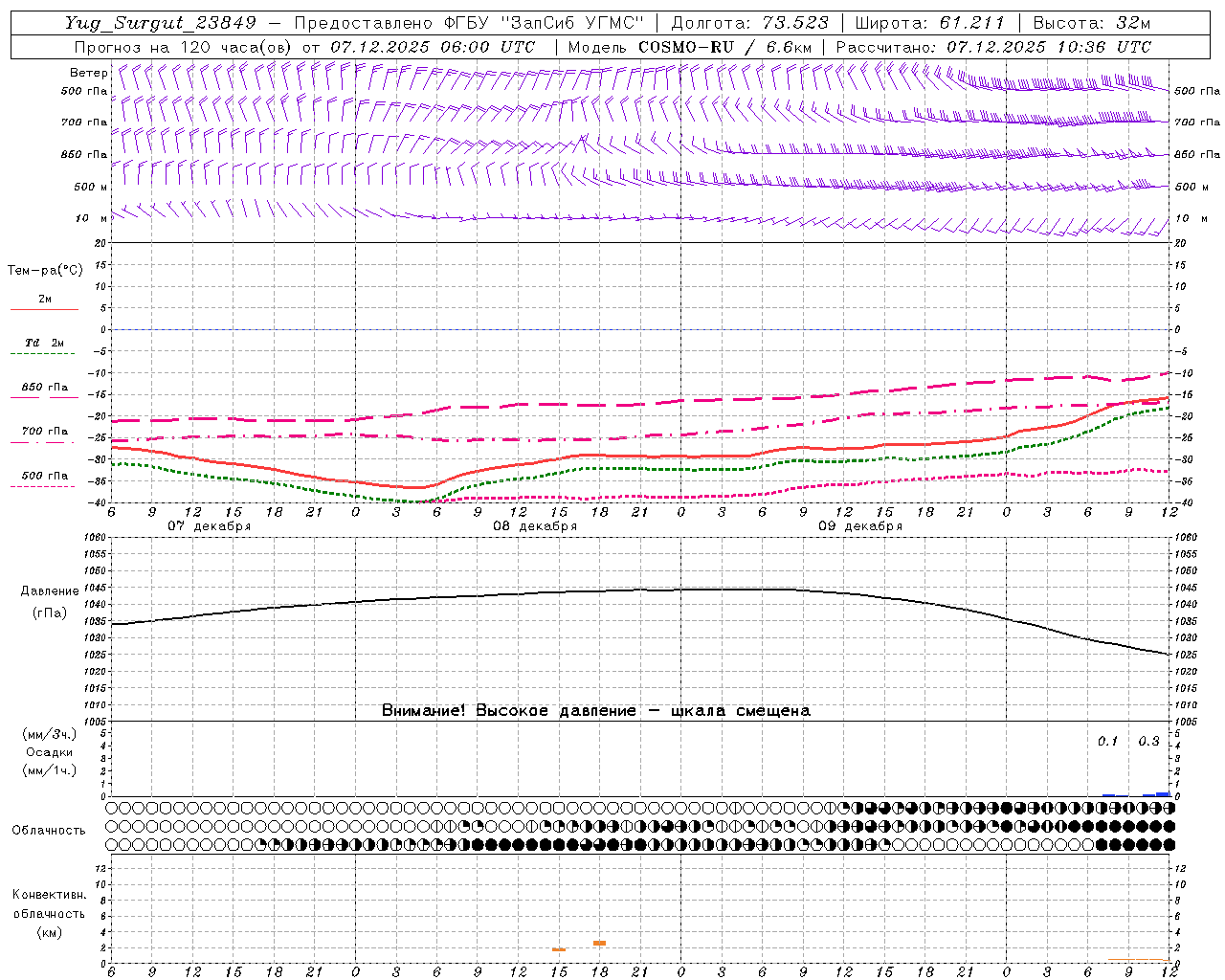Click the forecast line Прогноз на 120 часа(ов)
Screen dimensions: 1225x980
click(x=185, y=47)
